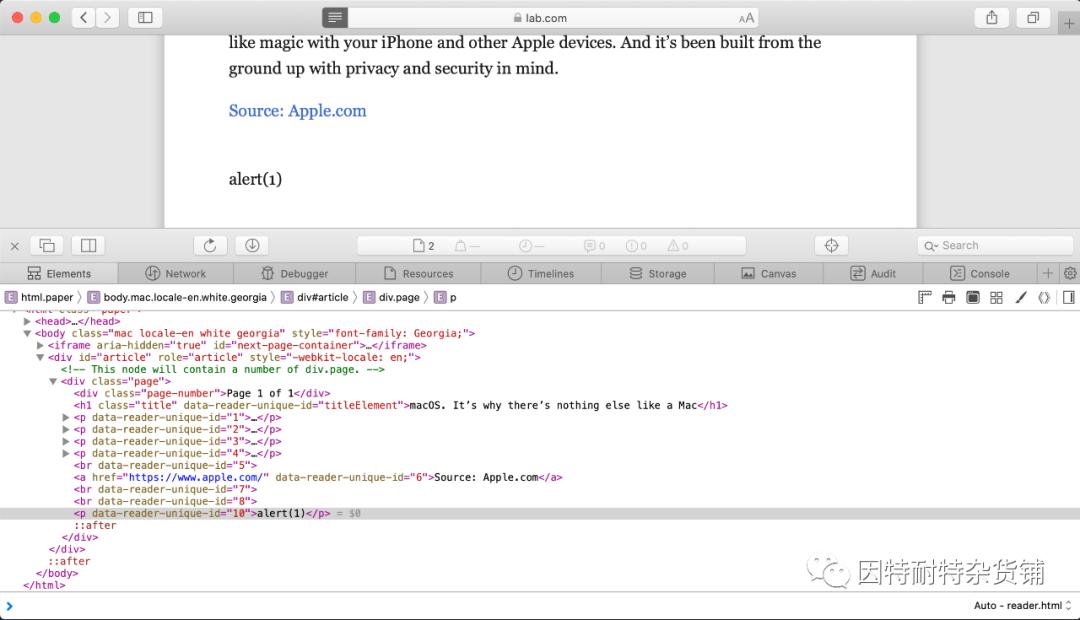Click div#article in the breadcrumb path
The image size is (1080, 620).
tap(322, 297)
